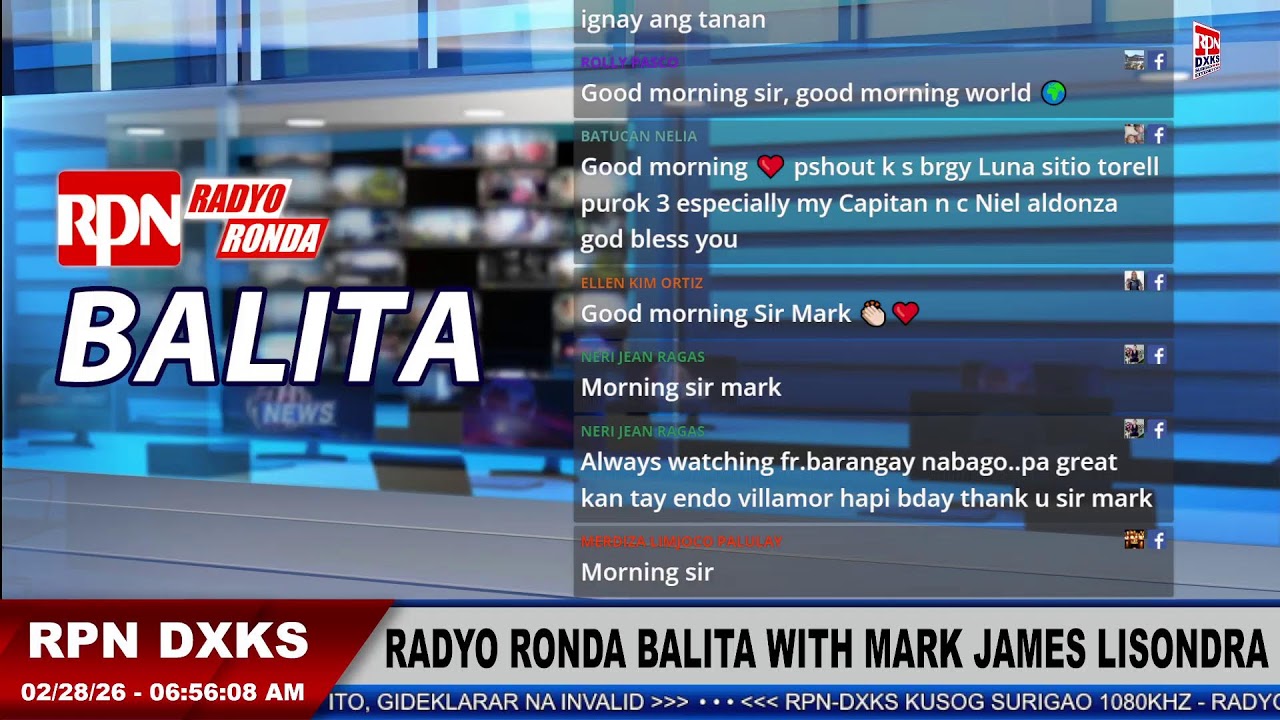Click the 'RPN DXKS' lower-third label
Viewport: 1280px width, 720px height.
point(168,641)
